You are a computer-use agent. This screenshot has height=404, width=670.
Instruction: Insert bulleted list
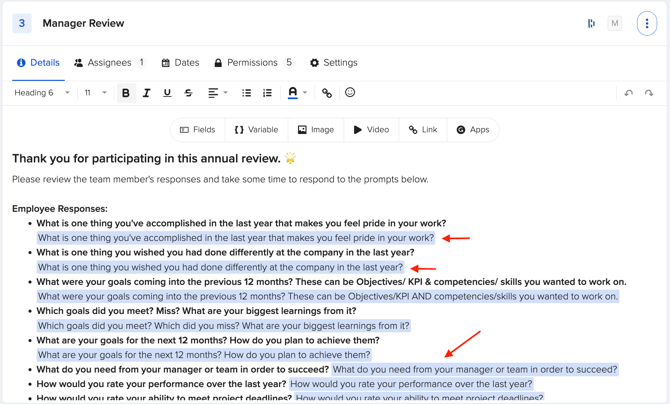(247, 93)
